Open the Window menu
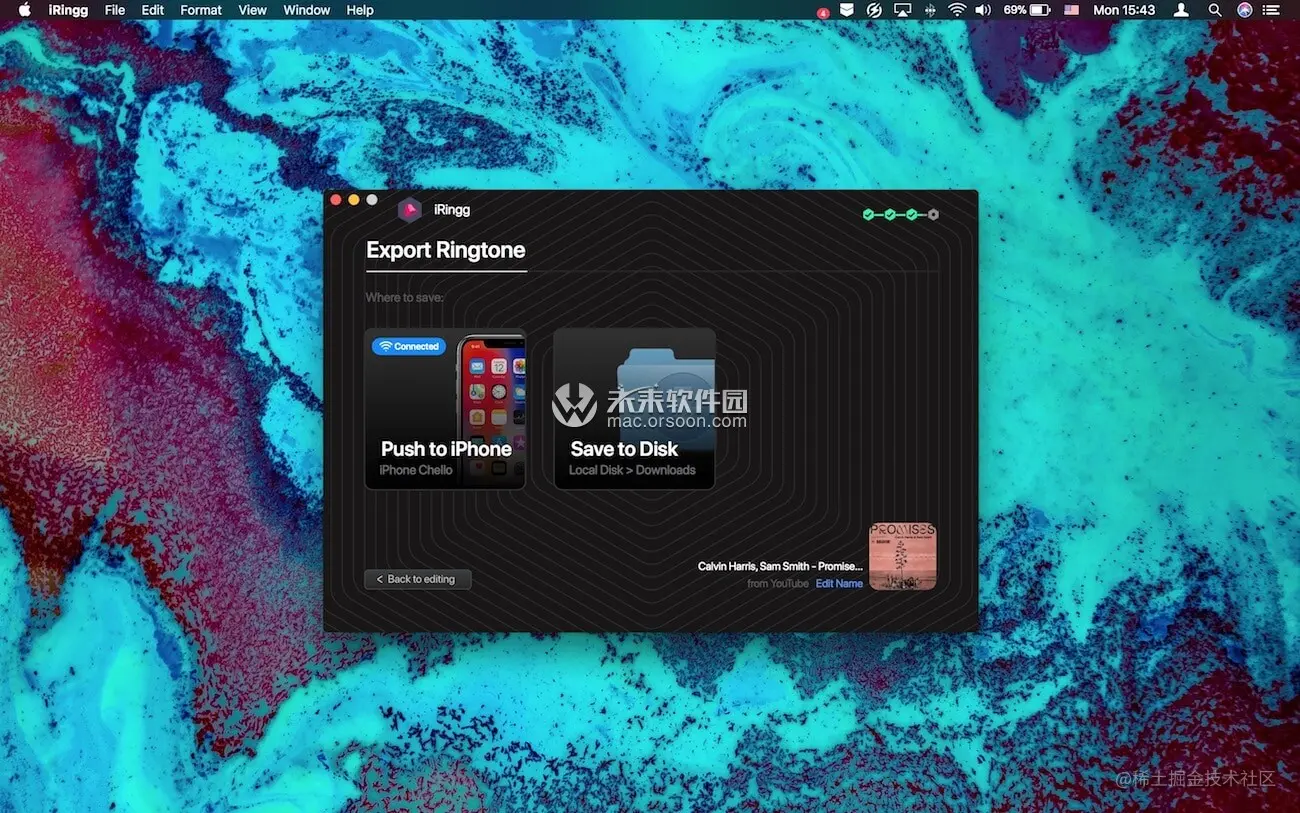Screen dimensions: 1300x813 point(307,10)
